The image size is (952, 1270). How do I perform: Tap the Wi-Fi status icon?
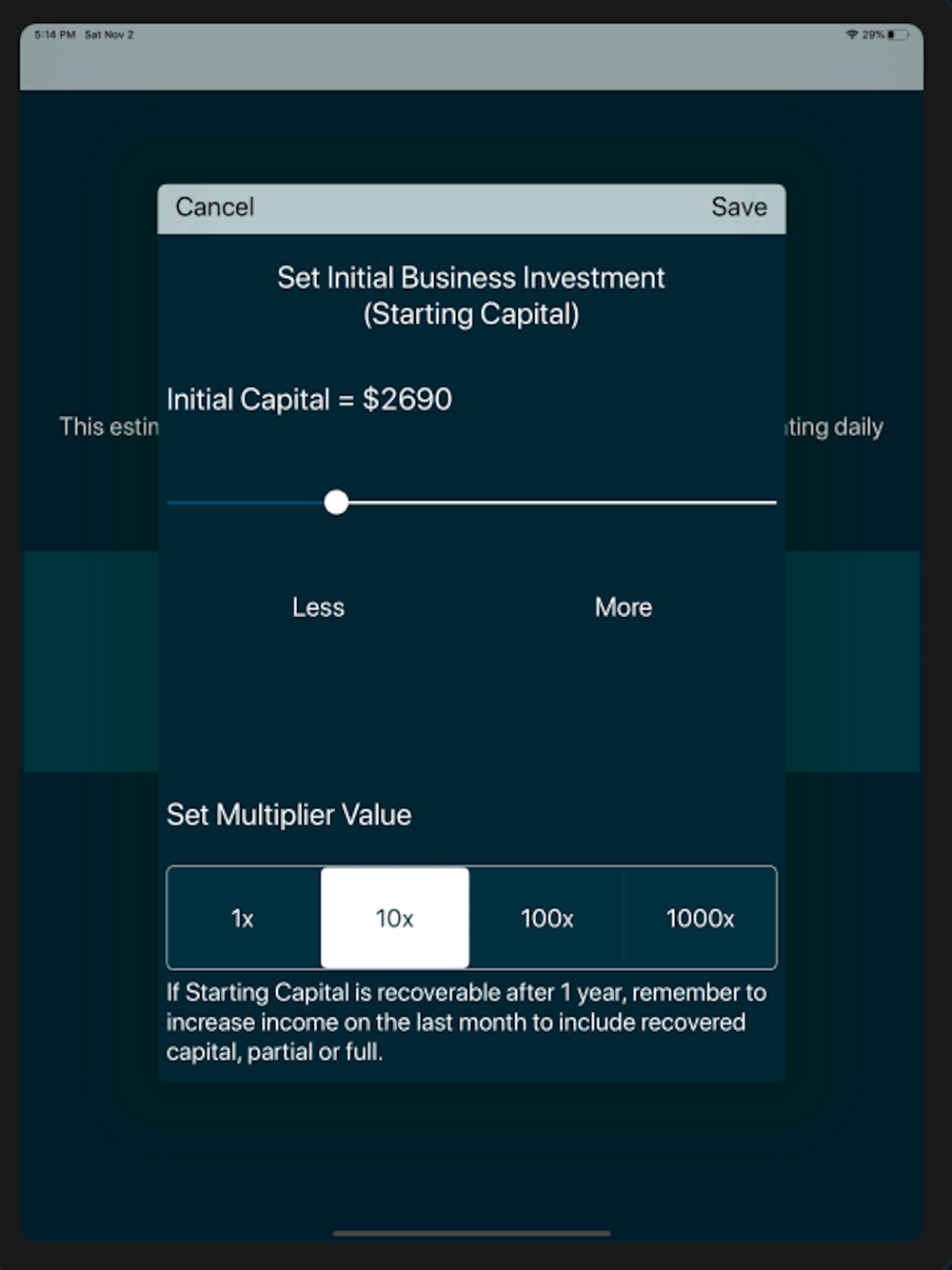click(852, 35)
